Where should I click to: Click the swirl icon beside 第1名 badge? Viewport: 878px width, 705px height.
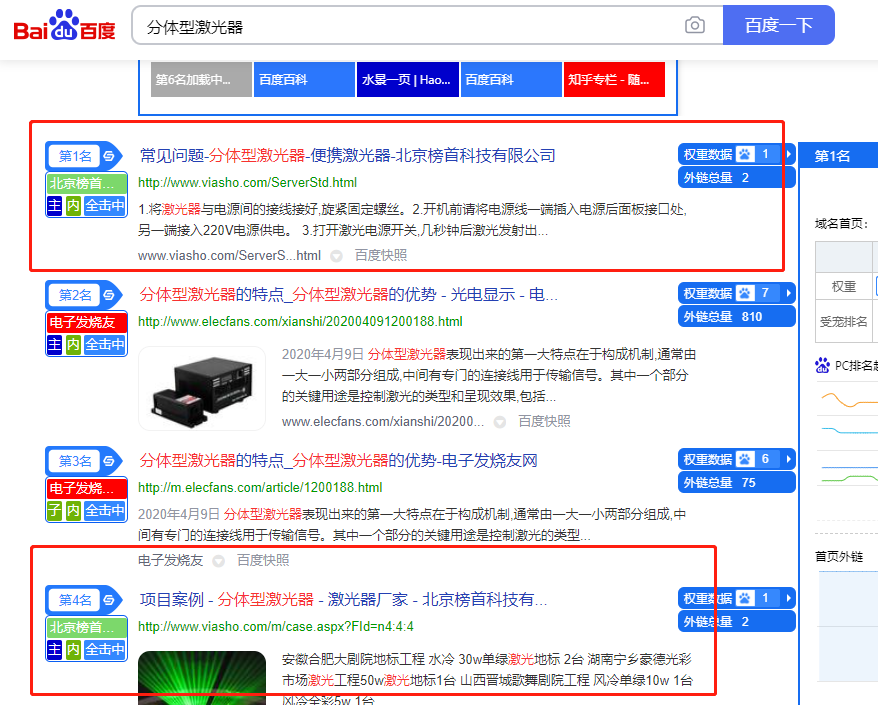click(110, 156)
